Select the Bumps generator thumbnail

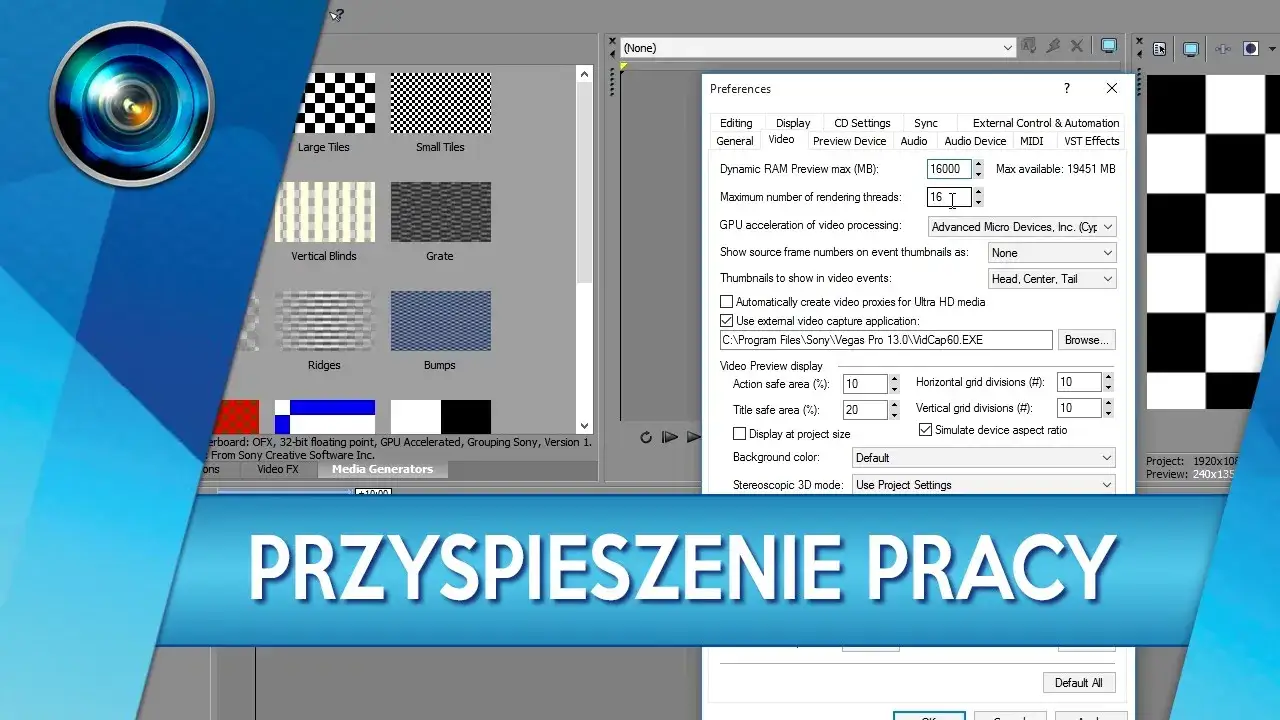440,320
